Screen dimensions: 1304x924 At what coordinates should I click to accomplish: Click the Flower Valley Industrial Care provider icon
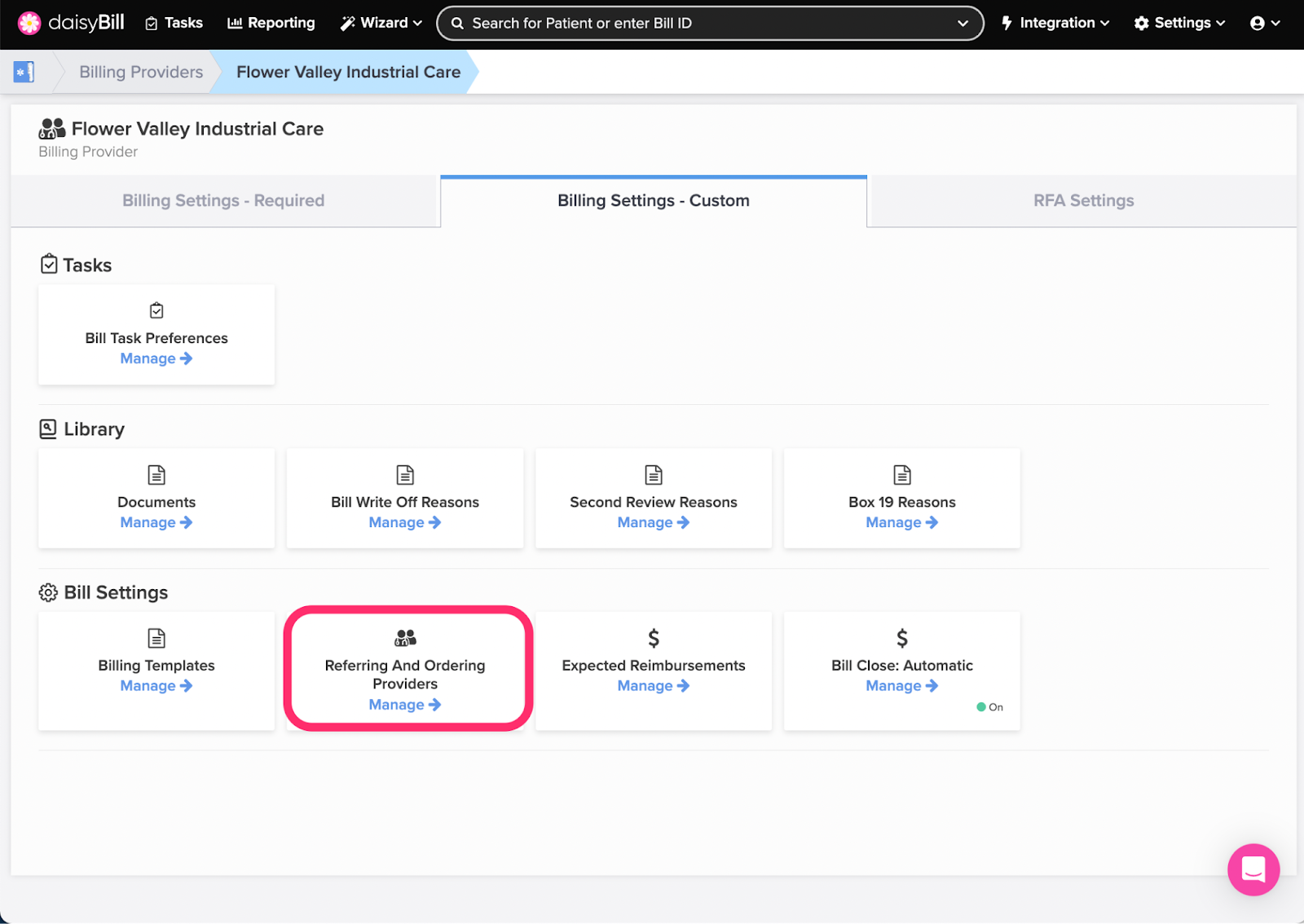52,129
